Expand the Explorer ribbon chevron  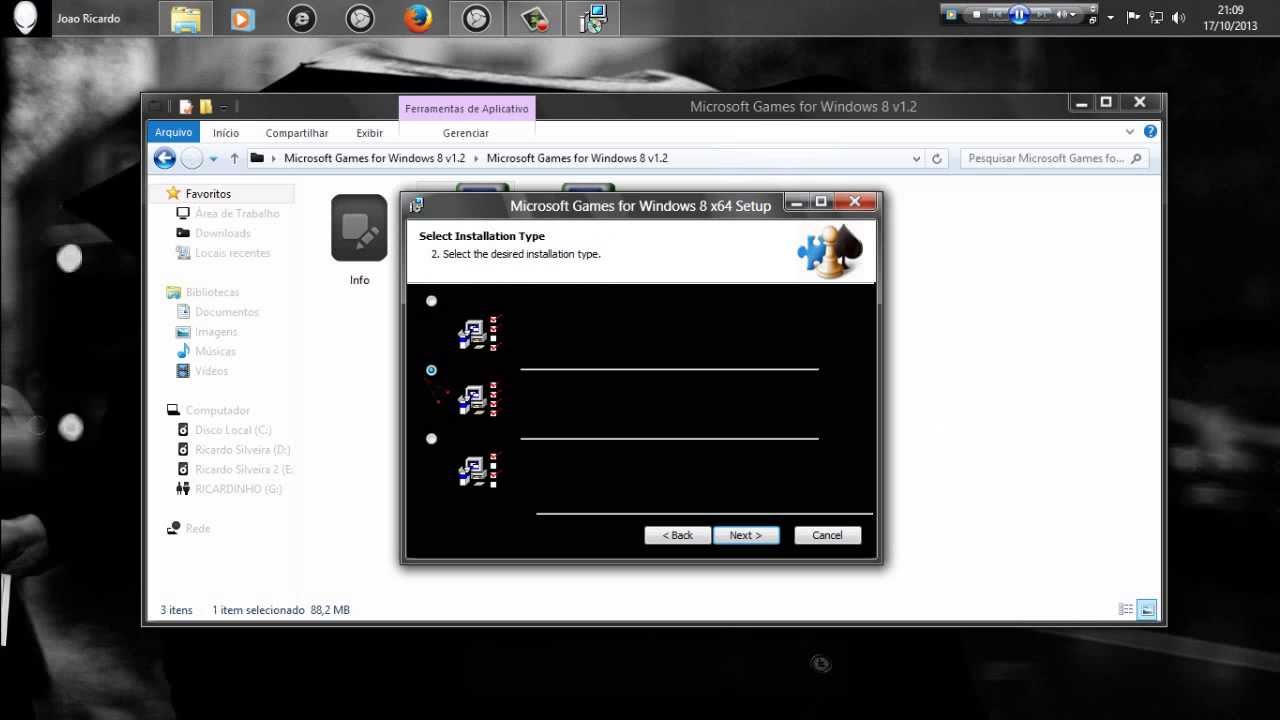point(1130,132)
